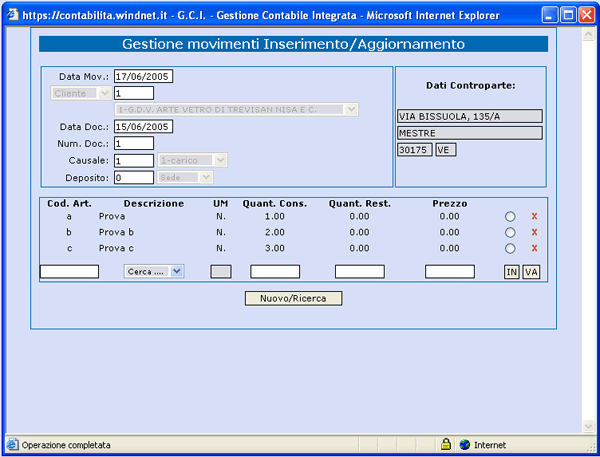Click the scrollbar up arrow
The height and width of the screenshot is (457, 600).
(588, 34)
